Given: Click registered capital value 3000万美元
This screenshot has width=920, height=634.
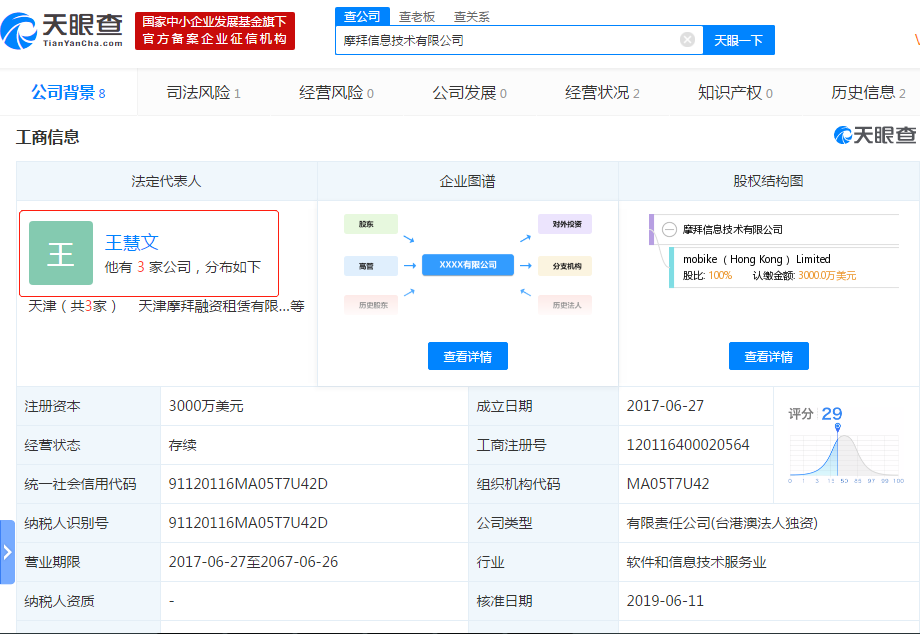Looking at the screenshot, I should click(x=206, y=406).
